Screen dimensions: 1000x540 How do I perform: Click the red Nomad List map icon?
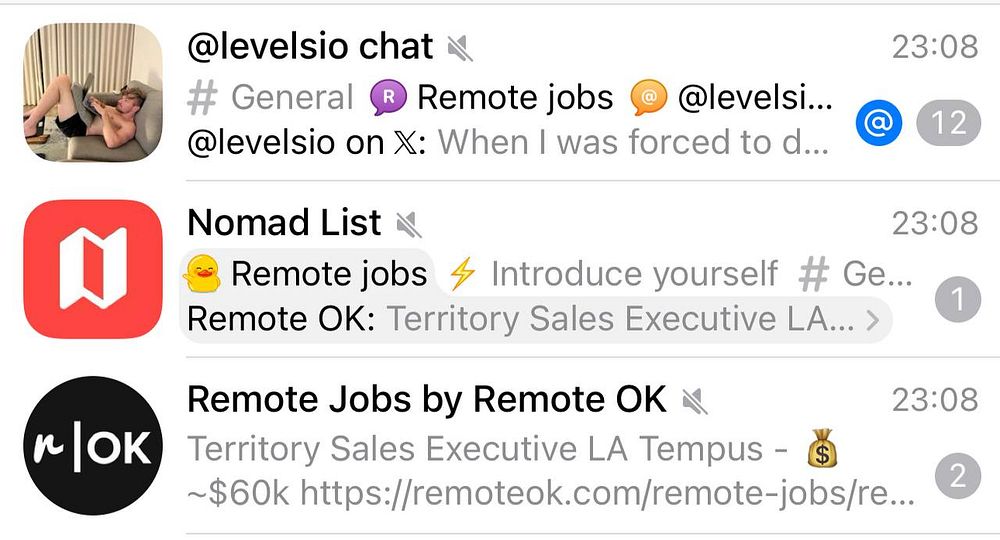point(92,269)
